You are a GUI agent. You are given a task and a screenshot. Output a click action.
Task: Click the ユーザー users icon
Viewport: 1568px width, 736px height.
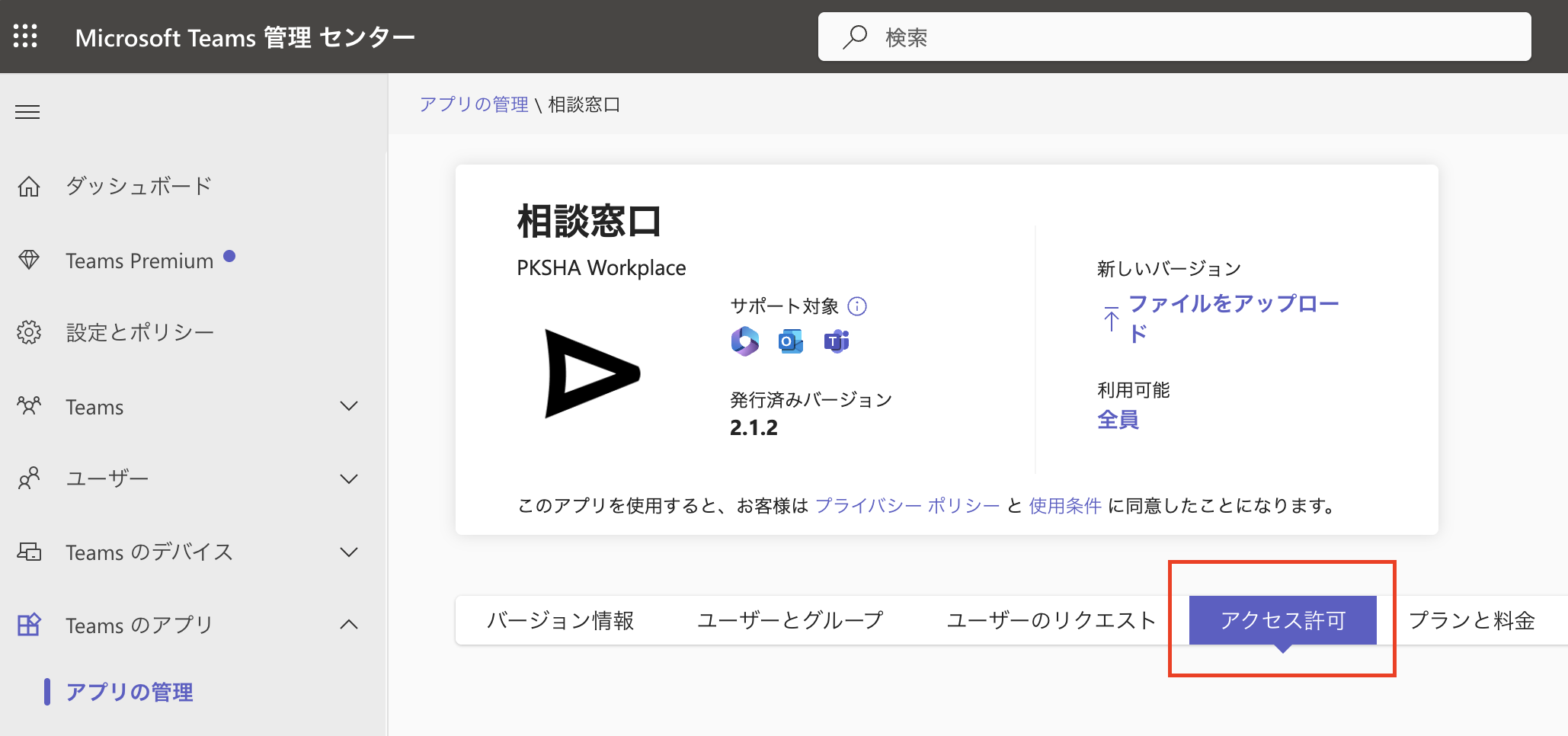point(29,478)
